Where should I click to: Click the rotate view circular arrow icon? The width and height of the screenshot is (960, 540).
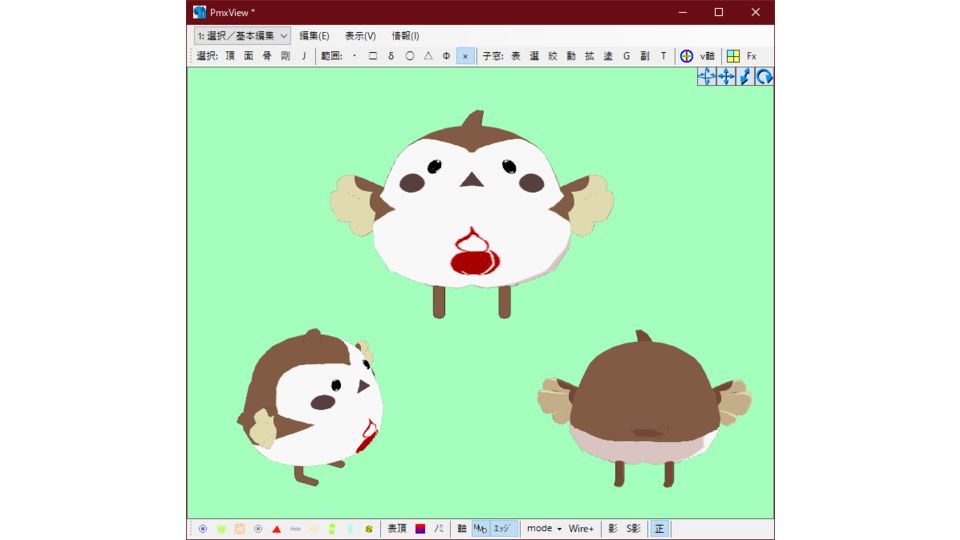[x=764, y=77]
